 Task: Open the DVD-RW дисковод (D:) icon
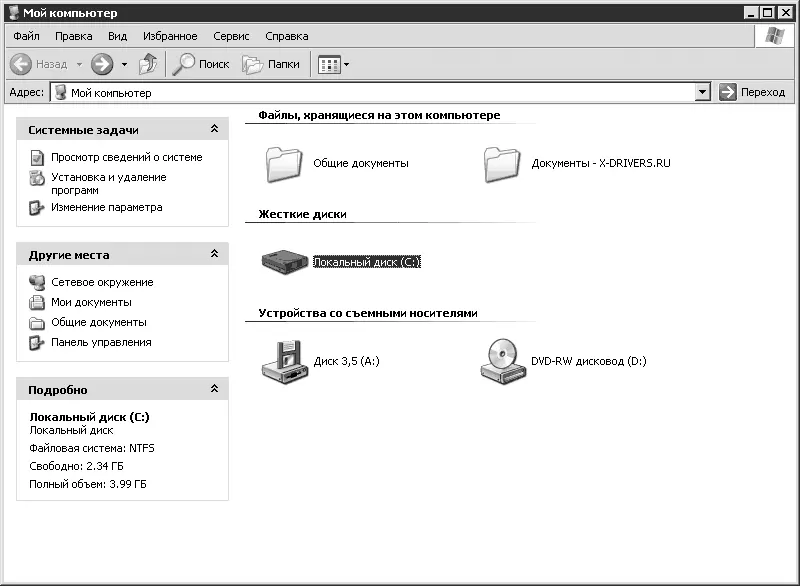tap(503, 360)
